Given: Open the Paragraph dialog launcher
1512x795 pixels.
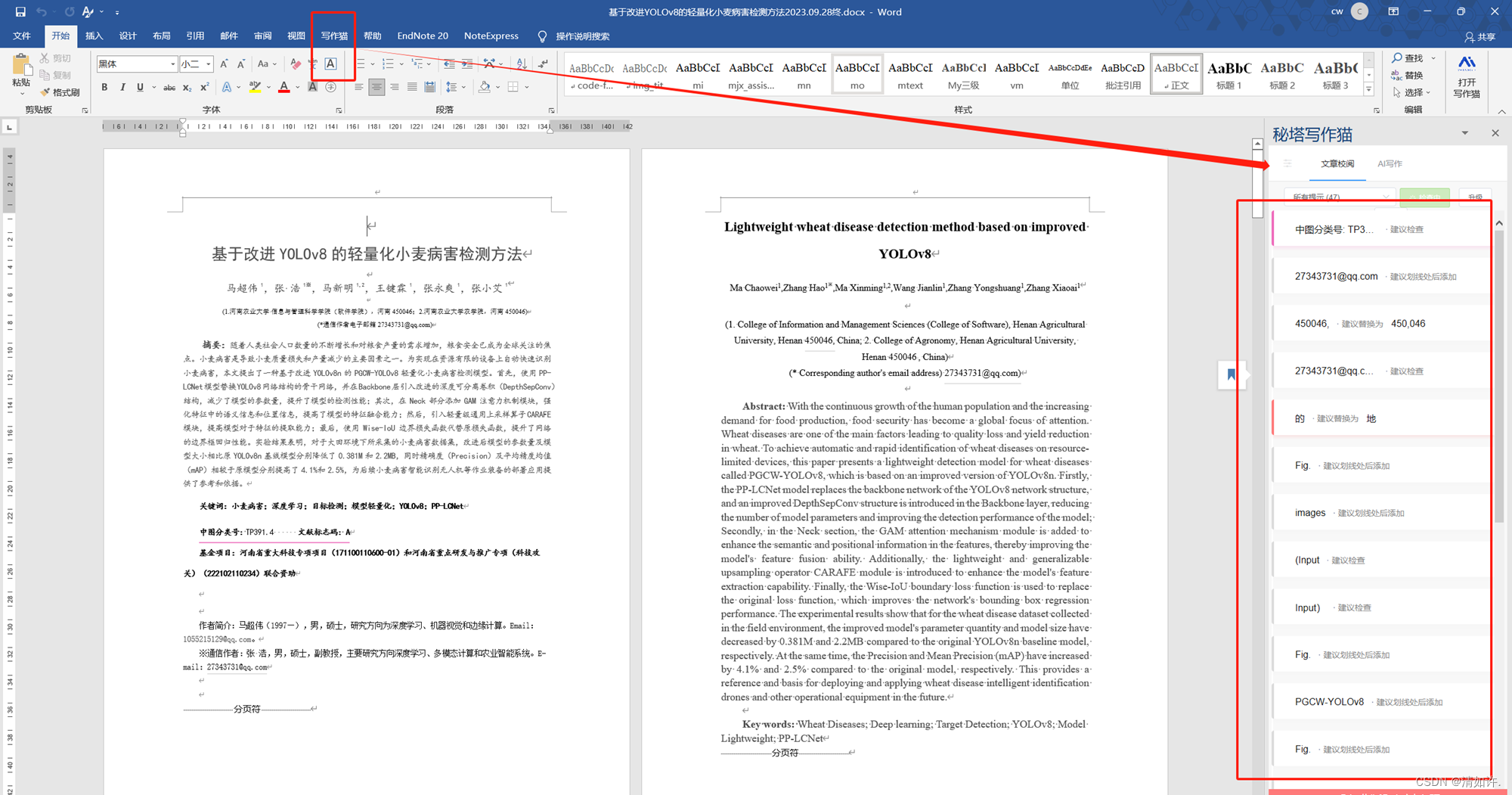Looking at the screenshot, I should point(551,110).
